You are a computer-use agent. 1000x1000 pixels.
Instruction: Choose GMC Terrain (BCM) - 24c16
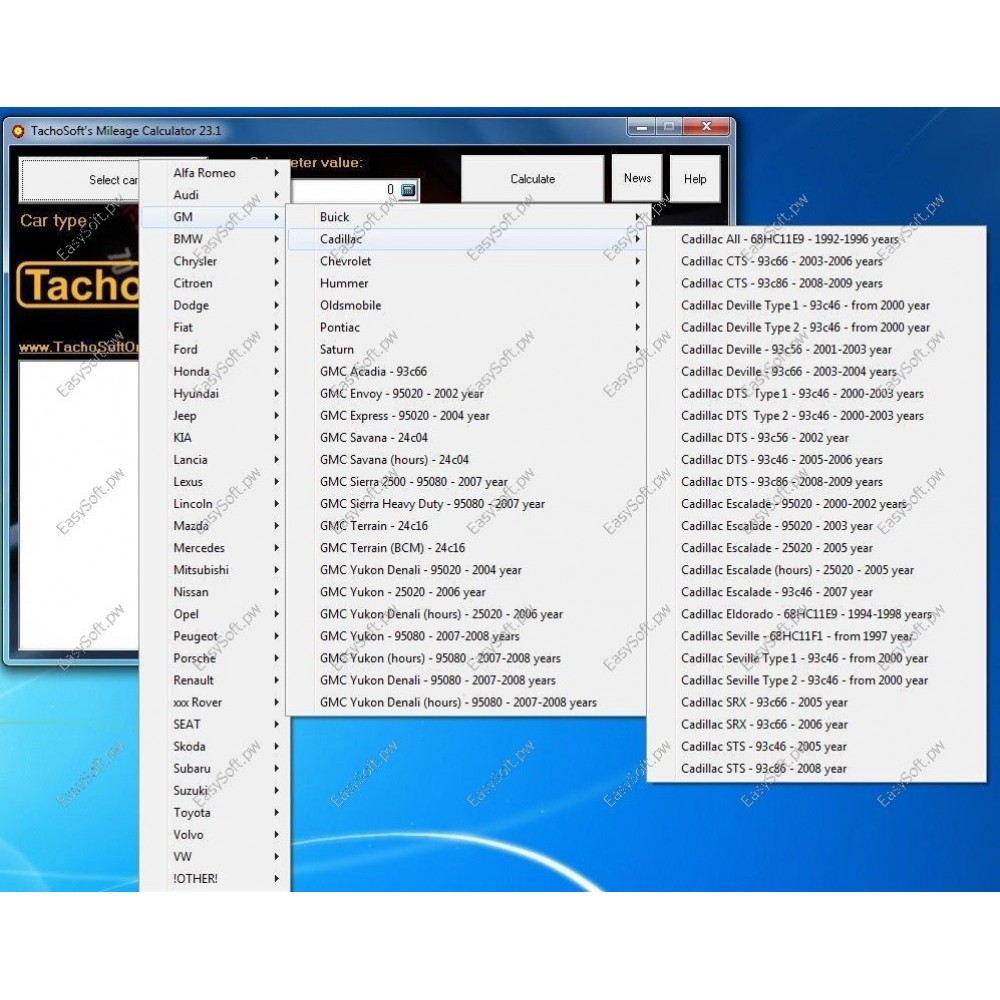click(466, 548)
